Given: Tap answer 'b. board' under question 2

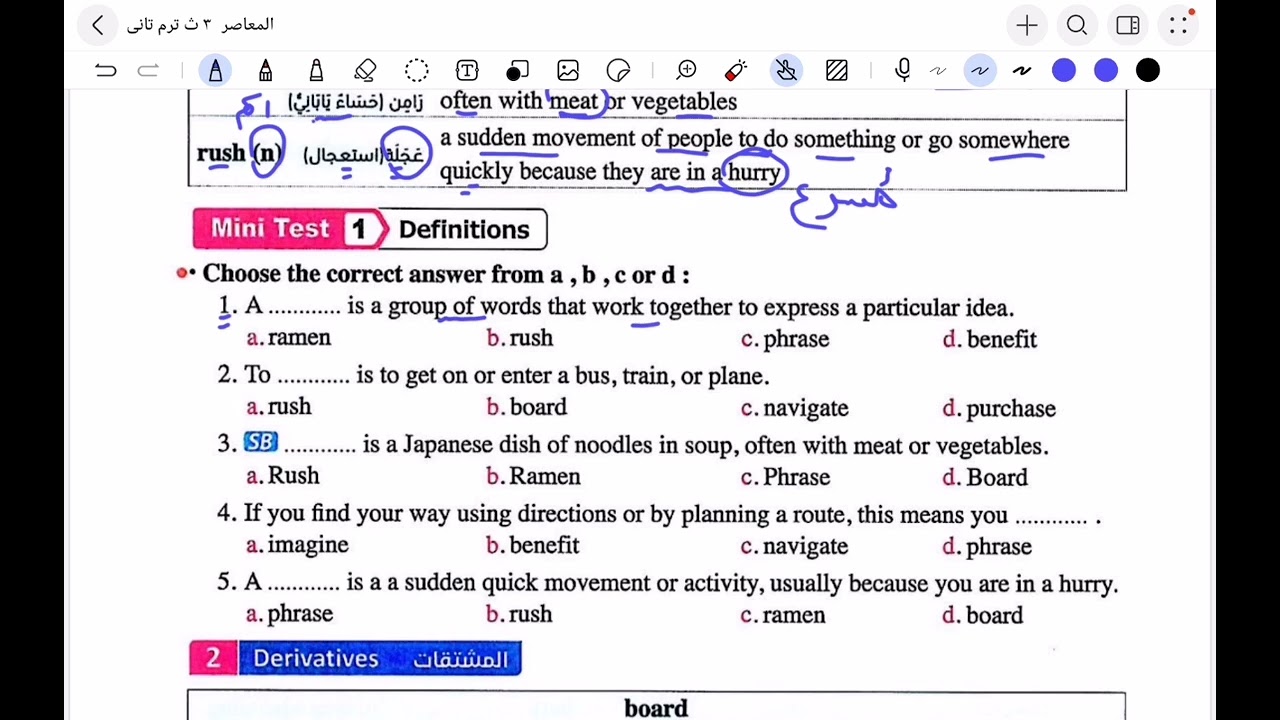Looking at the screenshot, I should point(527,407).
